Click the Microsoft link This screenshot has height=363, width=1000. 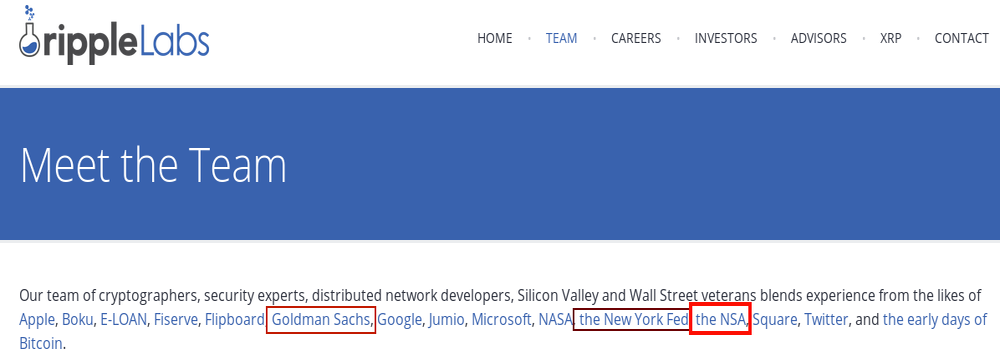501,320
